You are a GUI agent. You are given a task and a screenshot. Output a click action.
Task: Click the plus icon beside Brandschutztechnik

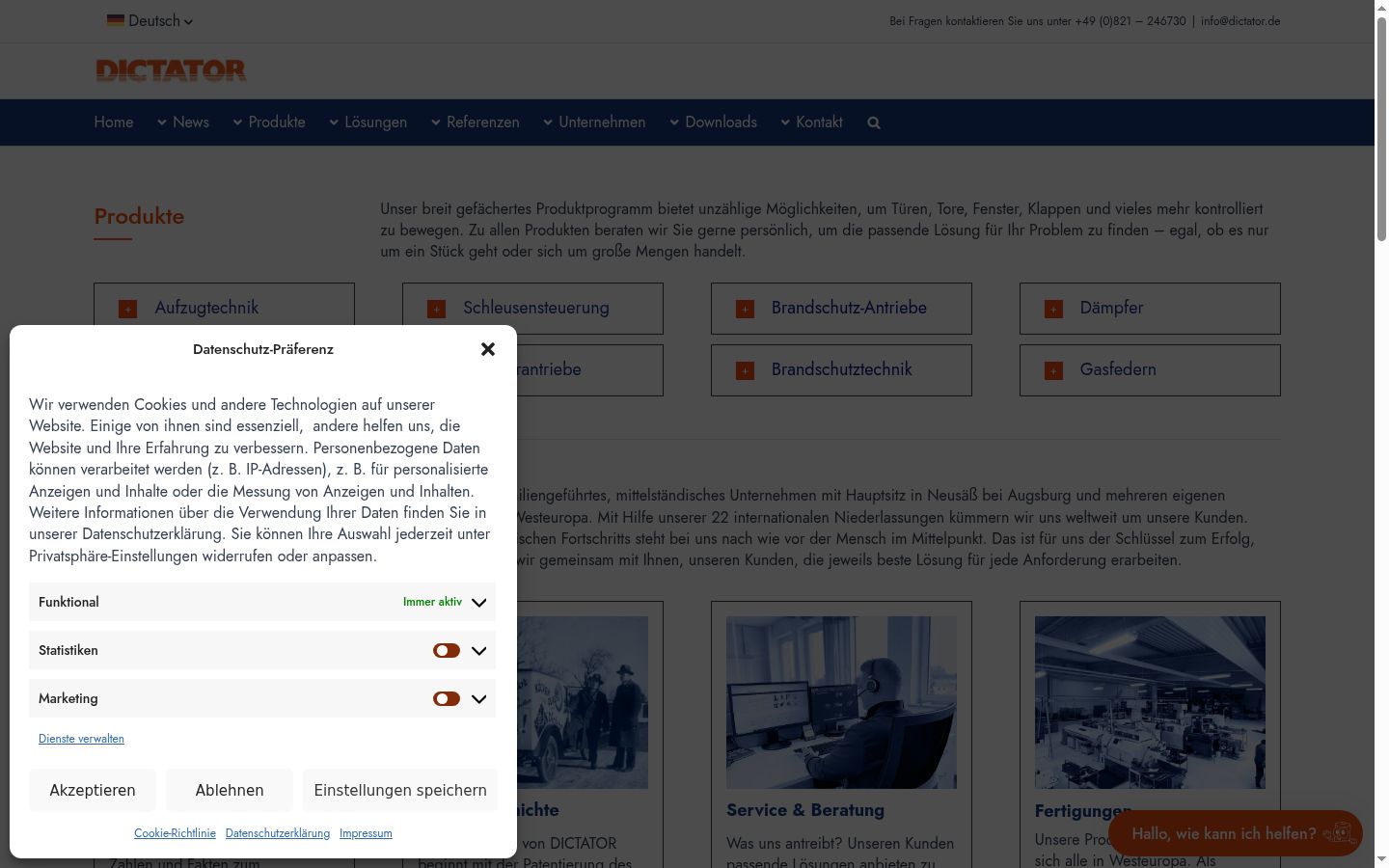tap(745, 370)
